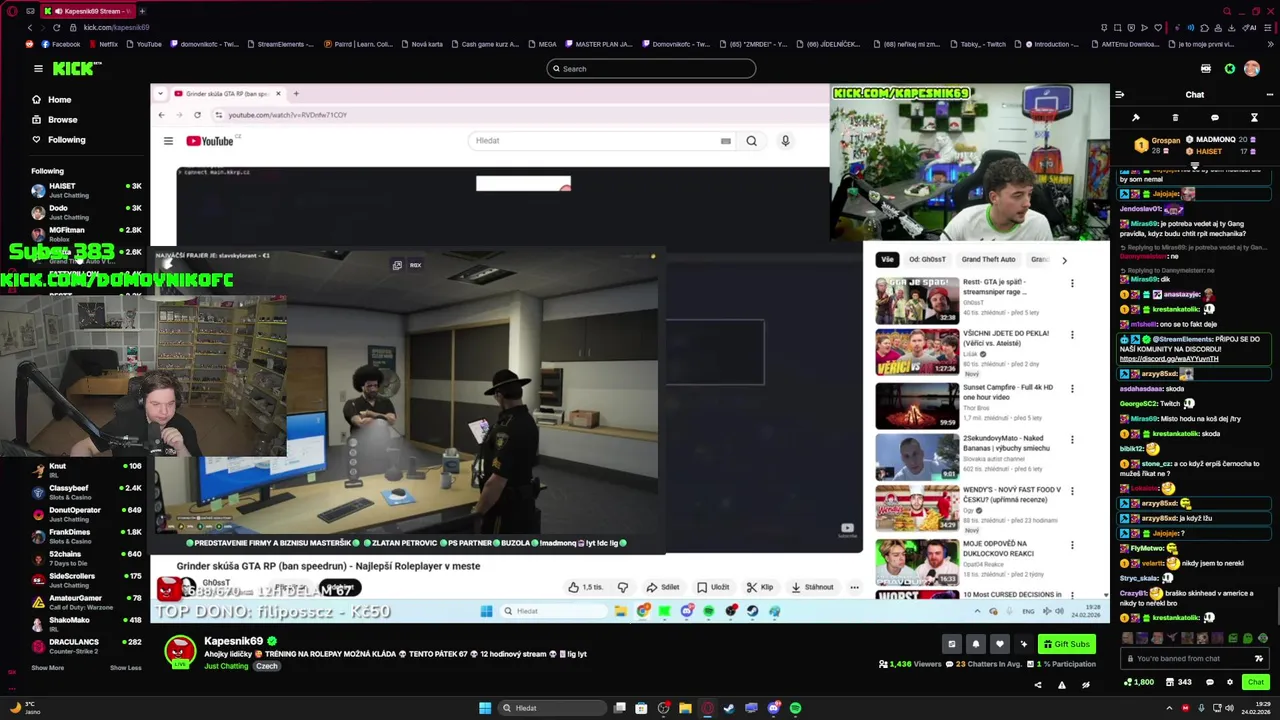
Task: Open the shop icon showing 343
Action: click(x=1178, y=682)
